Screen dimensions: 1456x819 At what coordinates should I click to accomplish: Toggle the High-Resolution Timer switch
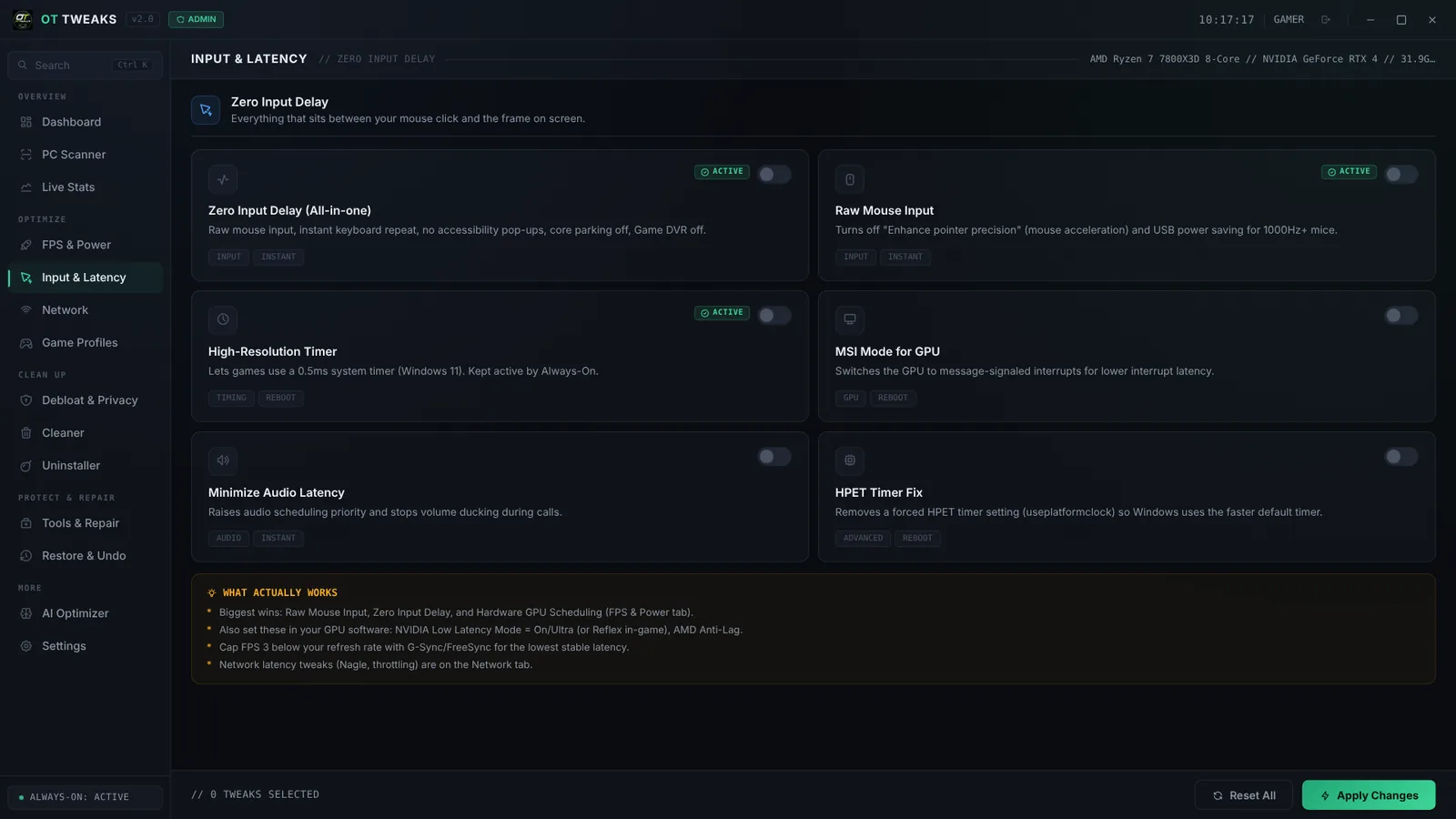pos(774,315)
